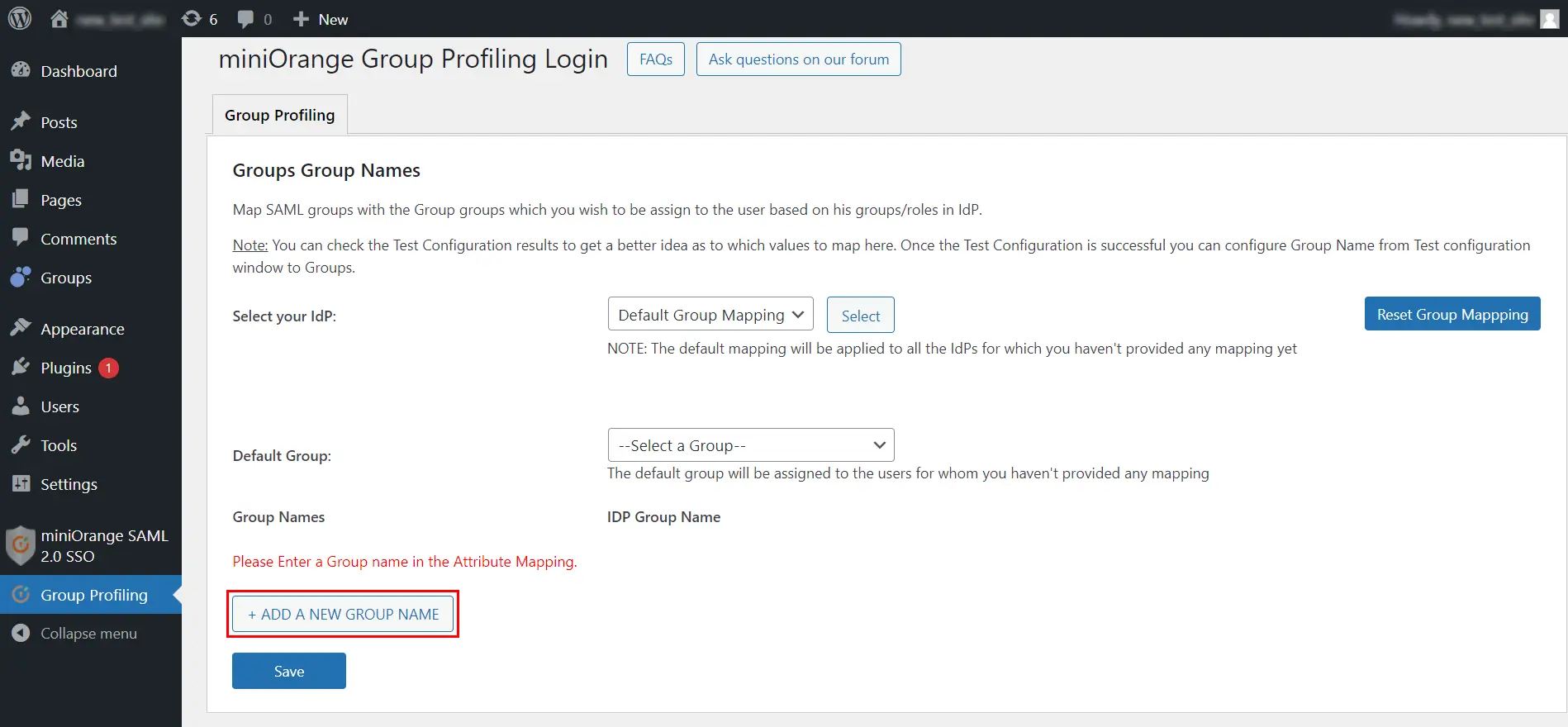Click the Tools wrench icon
The image size is (1568, 727).
click(x=21, y=444)
